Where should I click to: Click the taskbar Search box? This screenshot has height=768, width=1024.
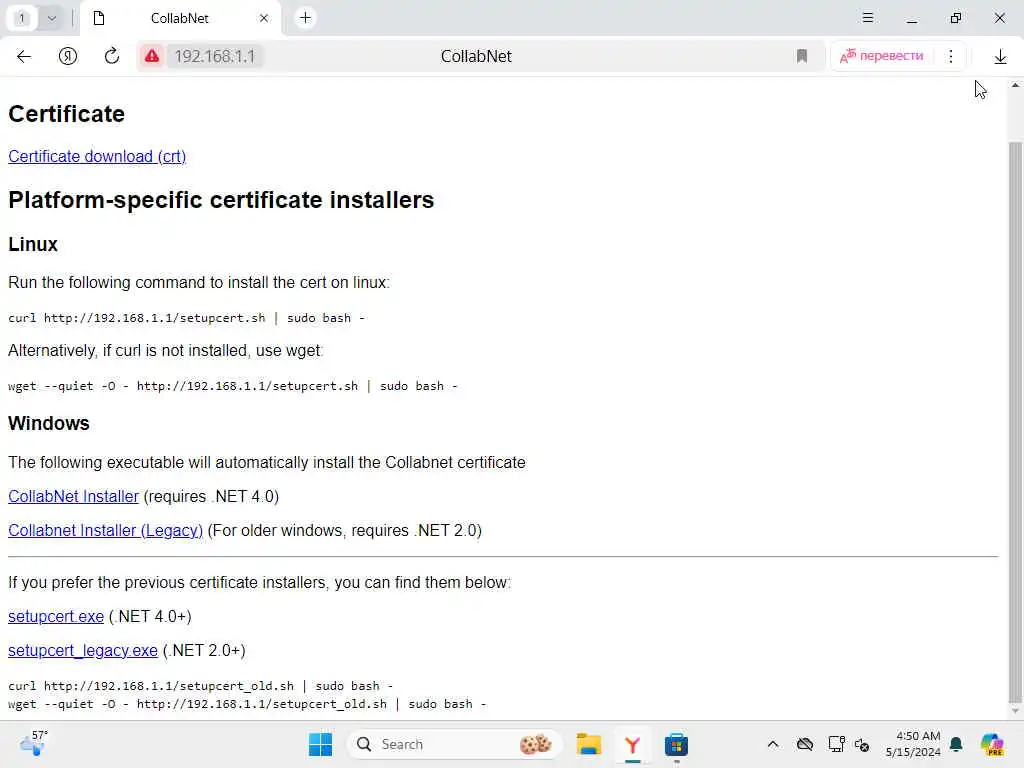click(x=456, y=744)
